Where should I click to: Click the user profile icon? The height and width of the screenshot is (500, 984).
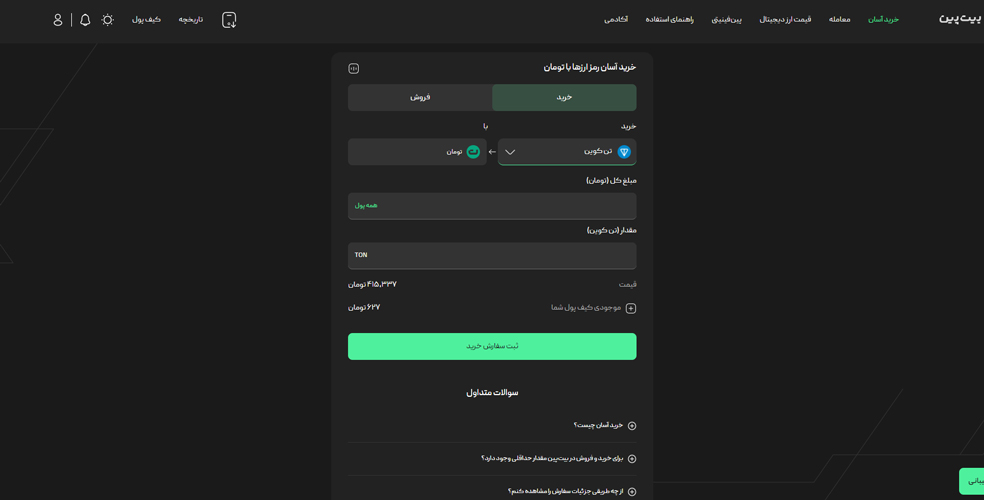pos(58,20)
